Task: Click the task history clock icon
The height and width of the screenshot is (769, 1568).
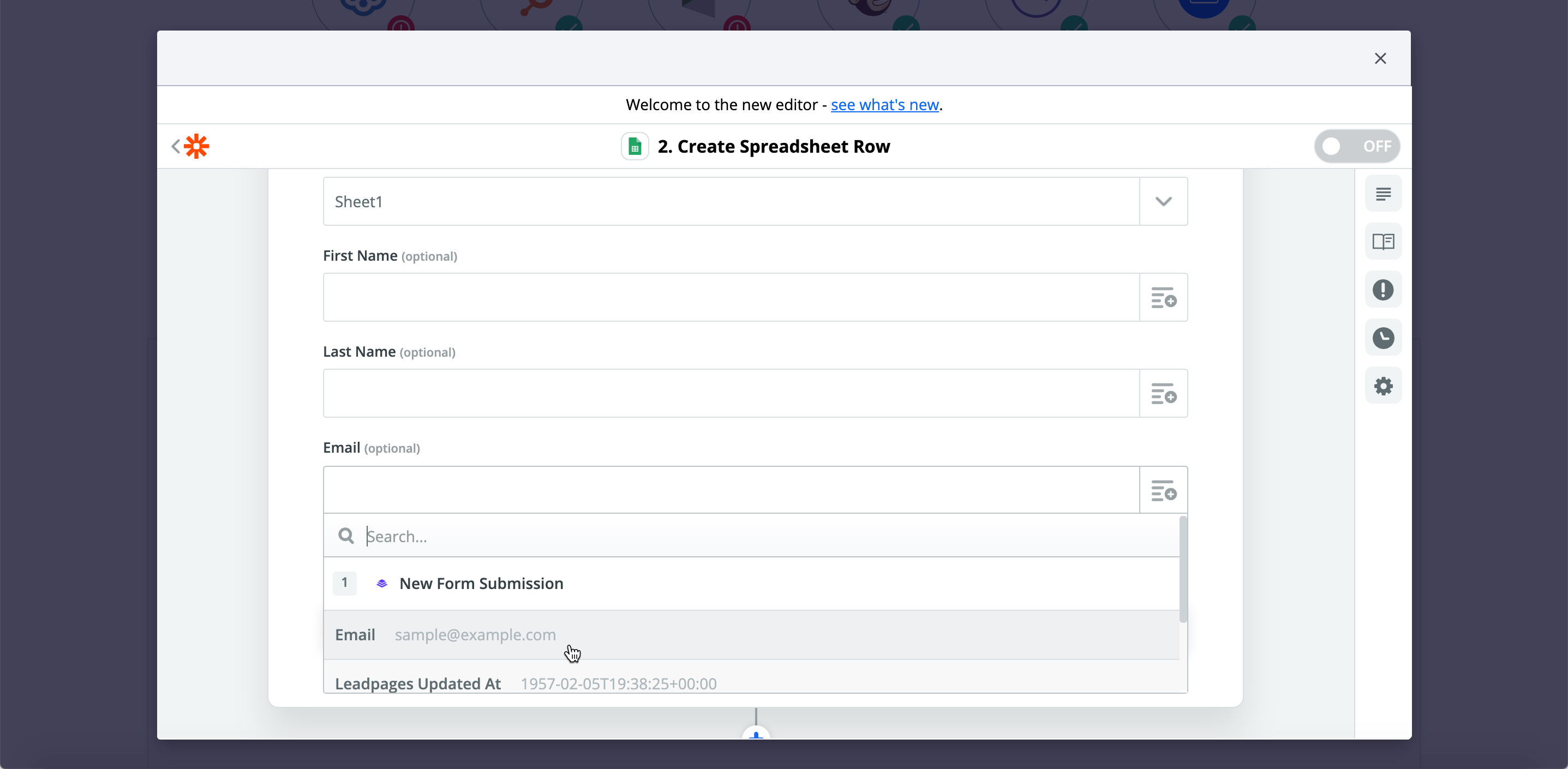Action: [x=1384, y=338]
